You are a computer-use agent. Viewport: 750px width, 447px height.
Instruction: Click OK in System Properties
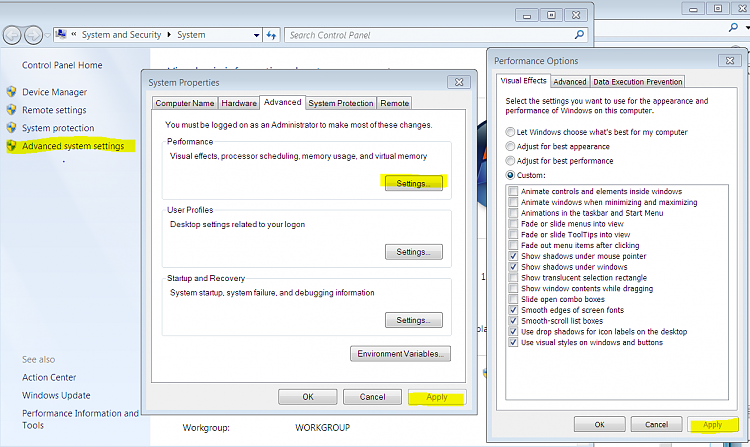coord(308,397)
